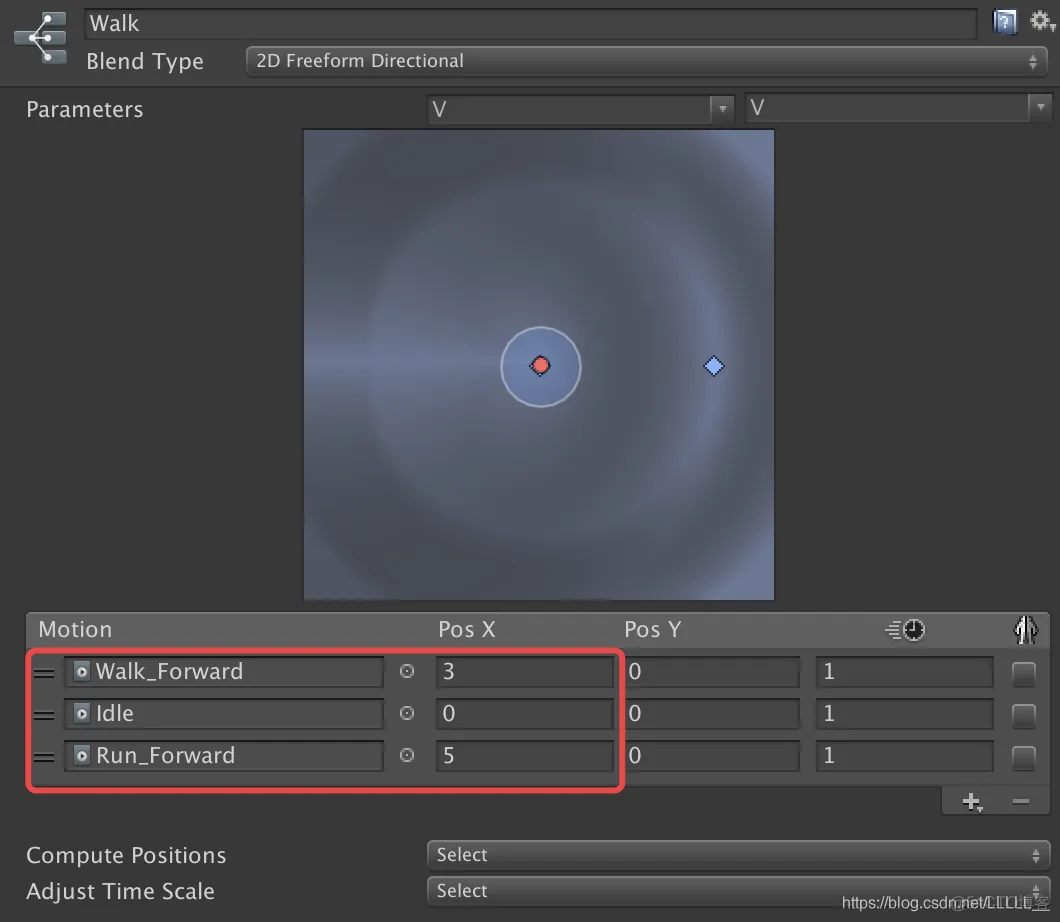This screenshot has width=1060, height=922.
Task: Edit Pos X value 3 for Walk_Forward
Action: [525, 672]
